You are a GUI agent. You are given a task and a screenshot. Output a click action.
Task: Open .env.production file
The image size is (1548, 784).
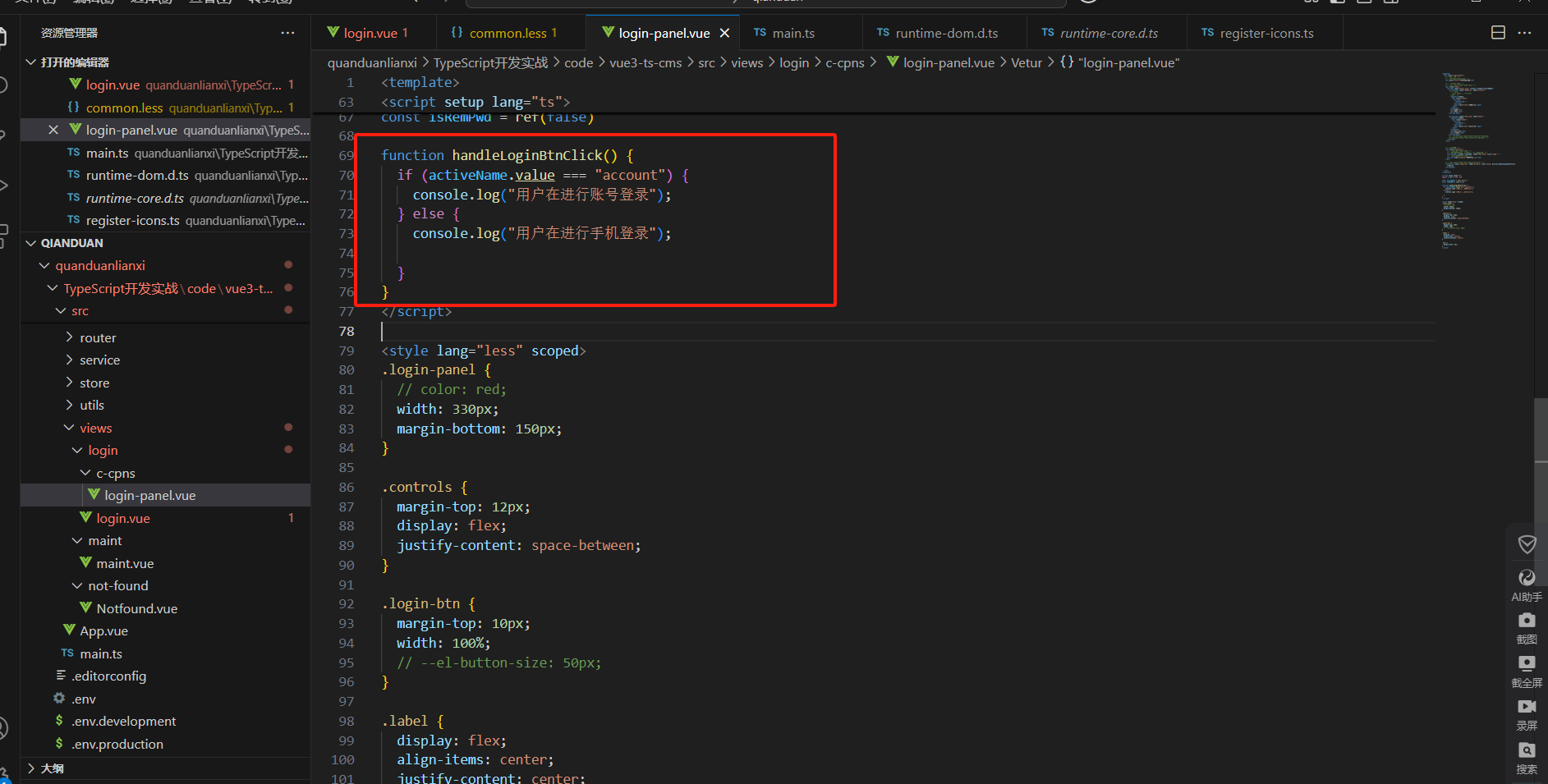pos(165,744)
